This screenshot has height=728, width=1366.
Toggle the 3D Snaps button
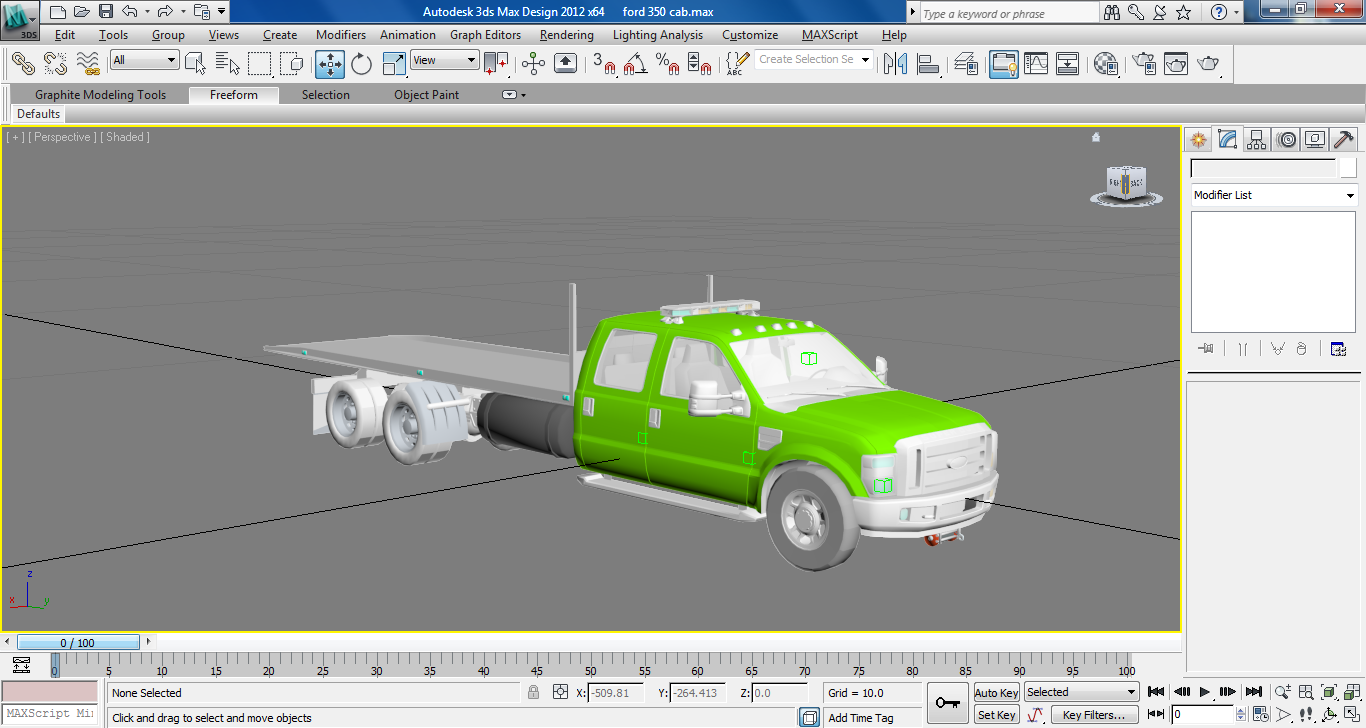pos(604,64)
